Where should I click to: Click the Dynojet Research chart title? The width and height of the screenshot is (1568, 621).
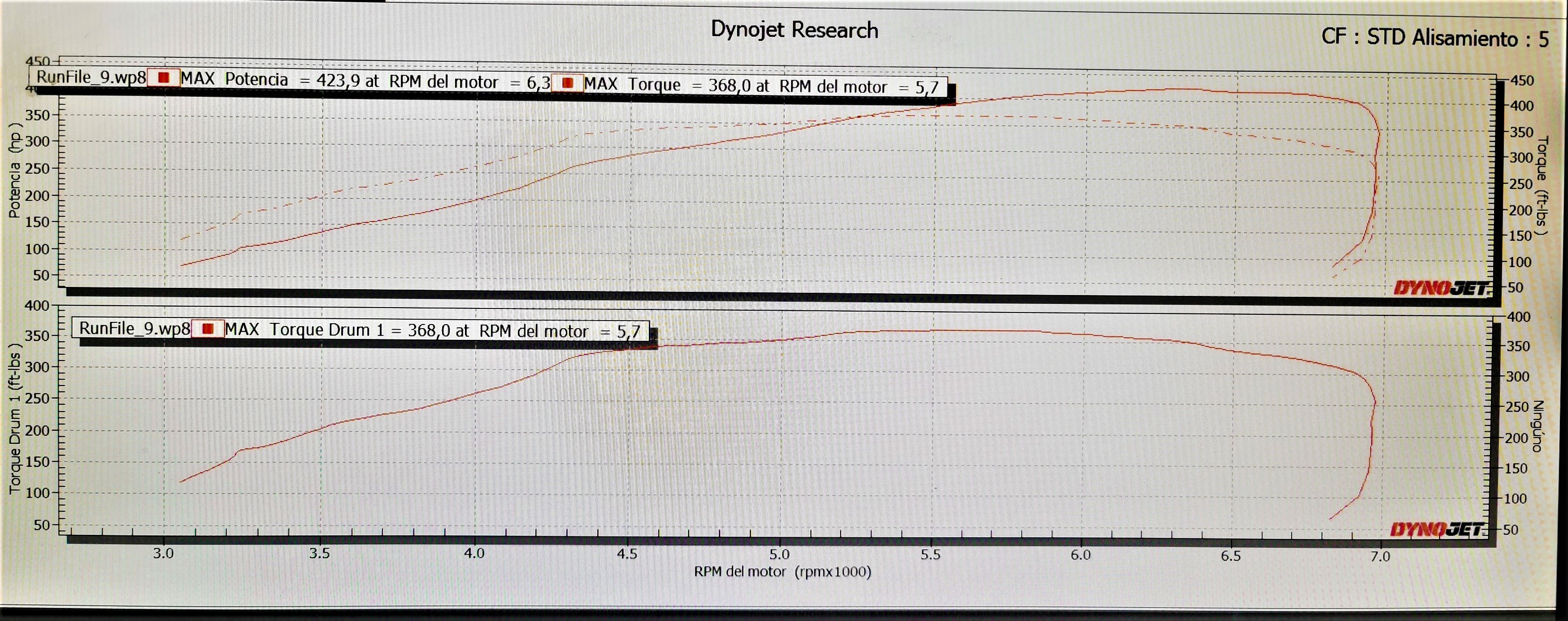click(795, 30)
